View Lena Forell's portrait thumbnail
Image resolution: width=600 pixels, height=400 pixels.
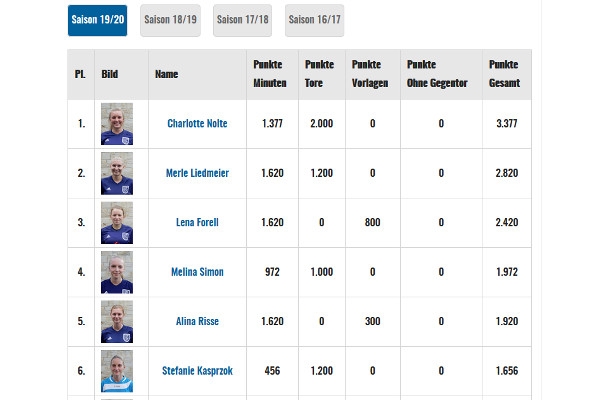117,223
